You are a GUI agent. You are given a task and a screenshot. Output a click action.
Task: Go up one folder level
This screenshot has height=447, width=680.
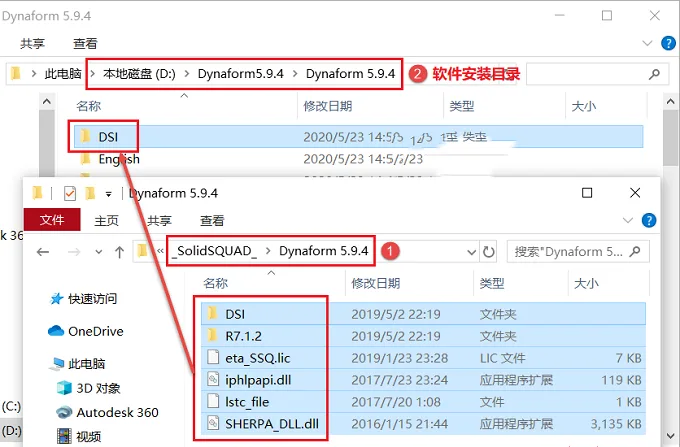[120, 252]
